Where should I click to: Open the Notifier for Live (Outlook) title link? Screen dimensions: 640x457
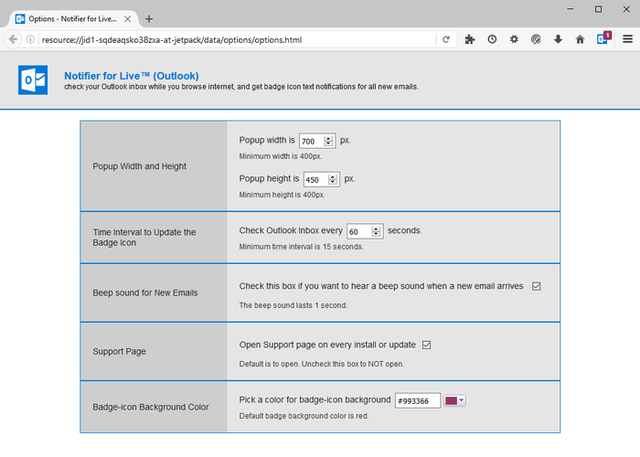(x=131, y=76)
